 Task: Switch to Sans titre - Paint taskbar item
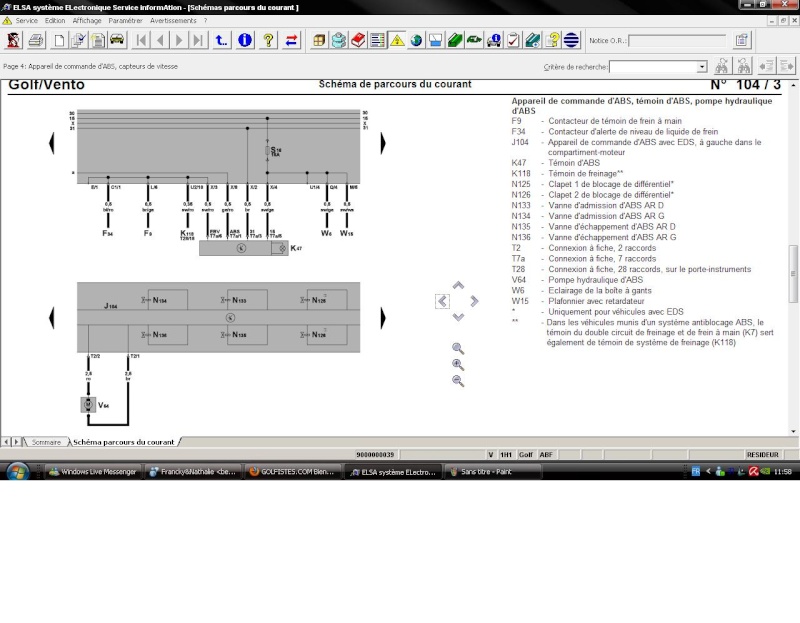pyautogui.click(x=492, y=472)
